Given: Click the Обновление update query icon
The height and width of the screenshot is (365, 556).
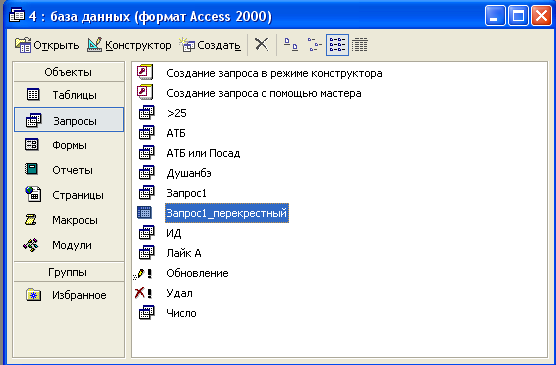Looking at the screenshot, I should click(x=143, y=273).
